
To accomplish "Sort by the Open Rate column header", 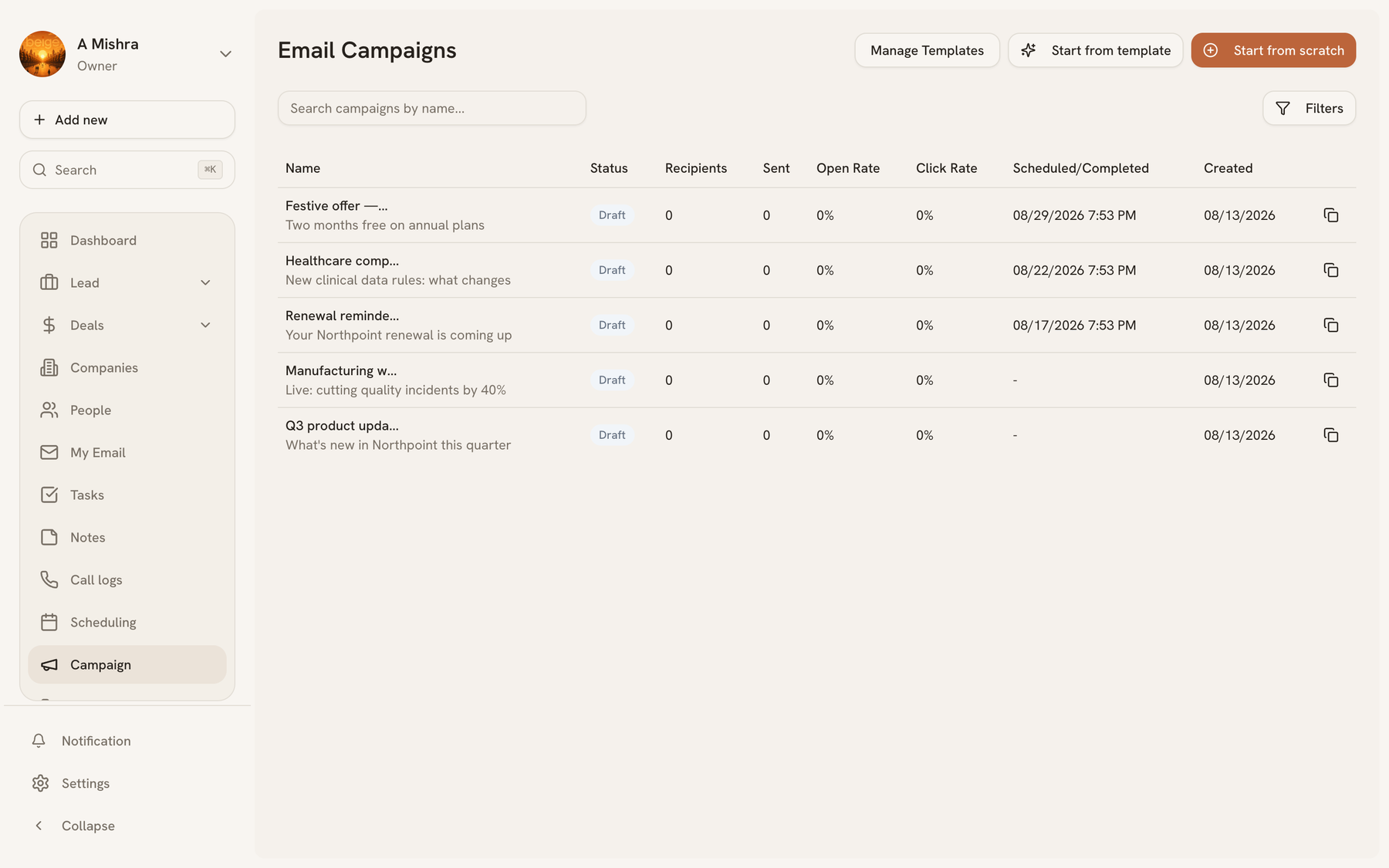I will [x=848, y=168].
